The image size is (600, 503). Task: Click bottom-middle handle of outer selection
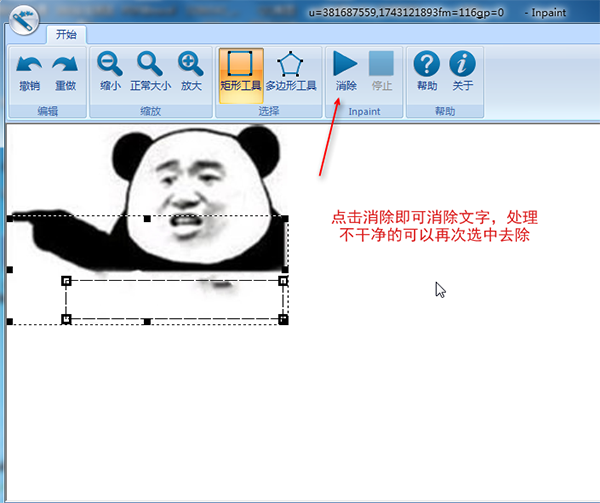click(x=147, y=322)
